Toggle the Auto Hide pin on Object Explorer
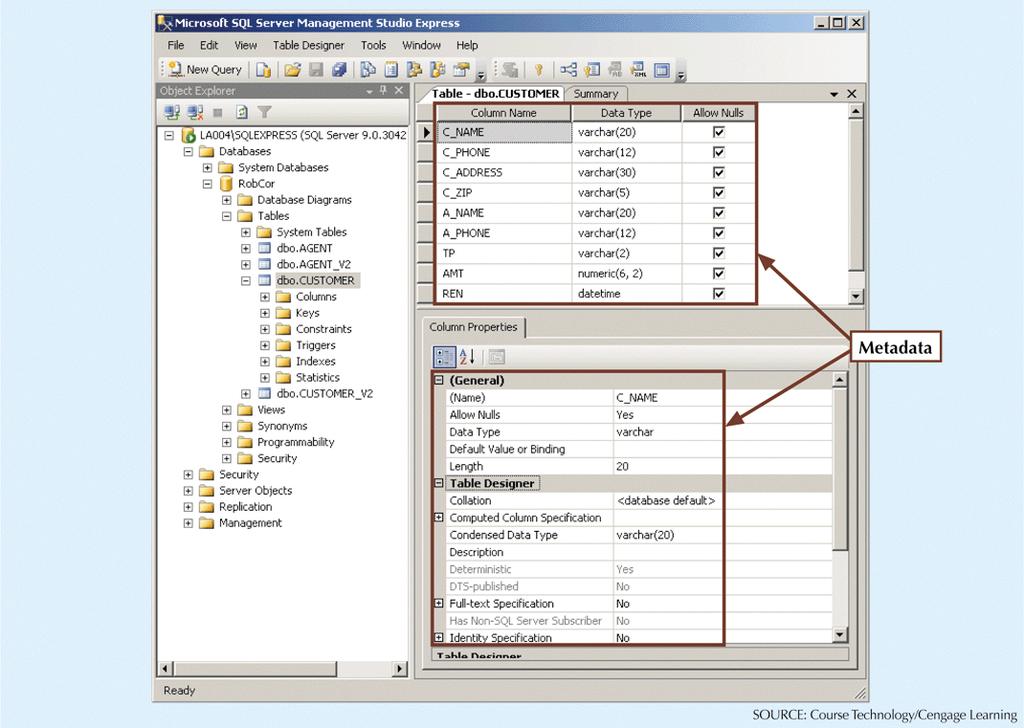The image size is (1024, 728). pos(383,91)
